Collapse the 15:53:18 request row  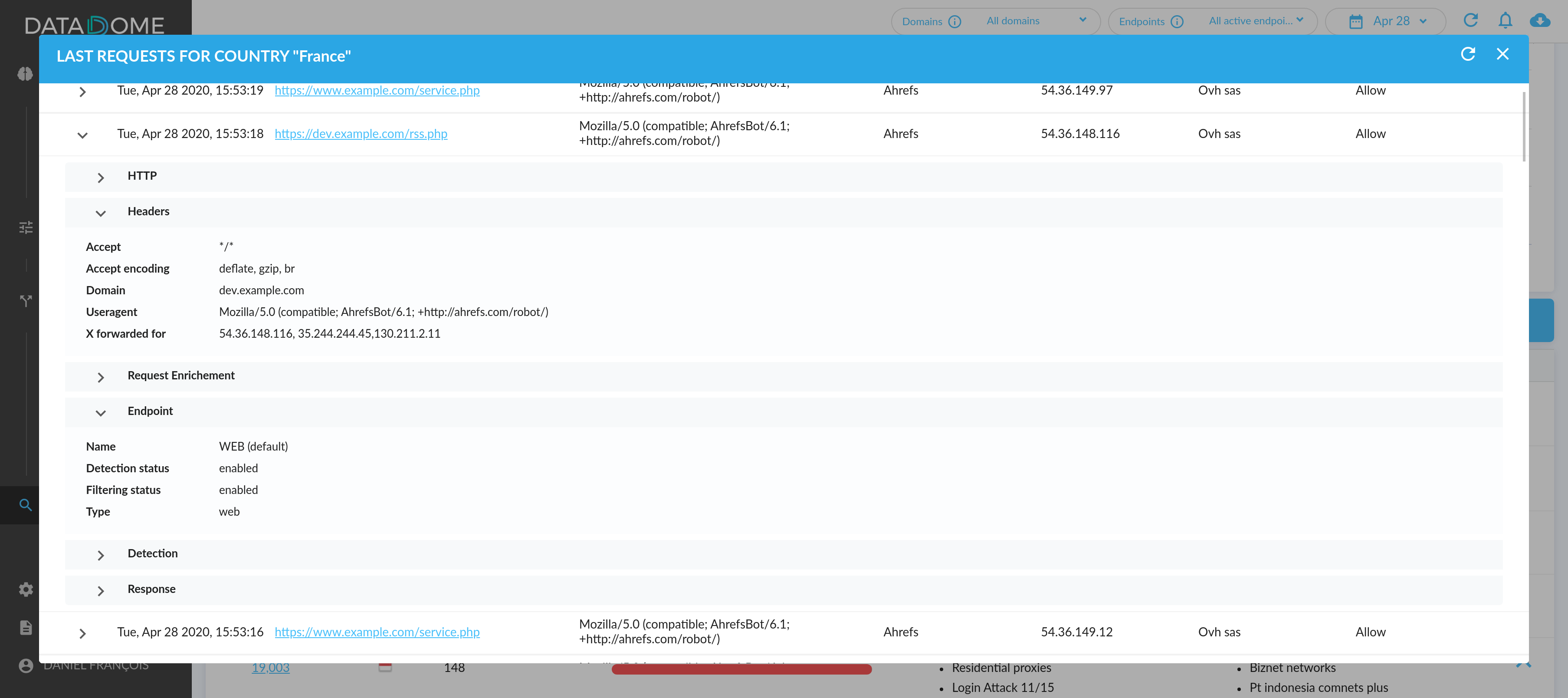83,135
